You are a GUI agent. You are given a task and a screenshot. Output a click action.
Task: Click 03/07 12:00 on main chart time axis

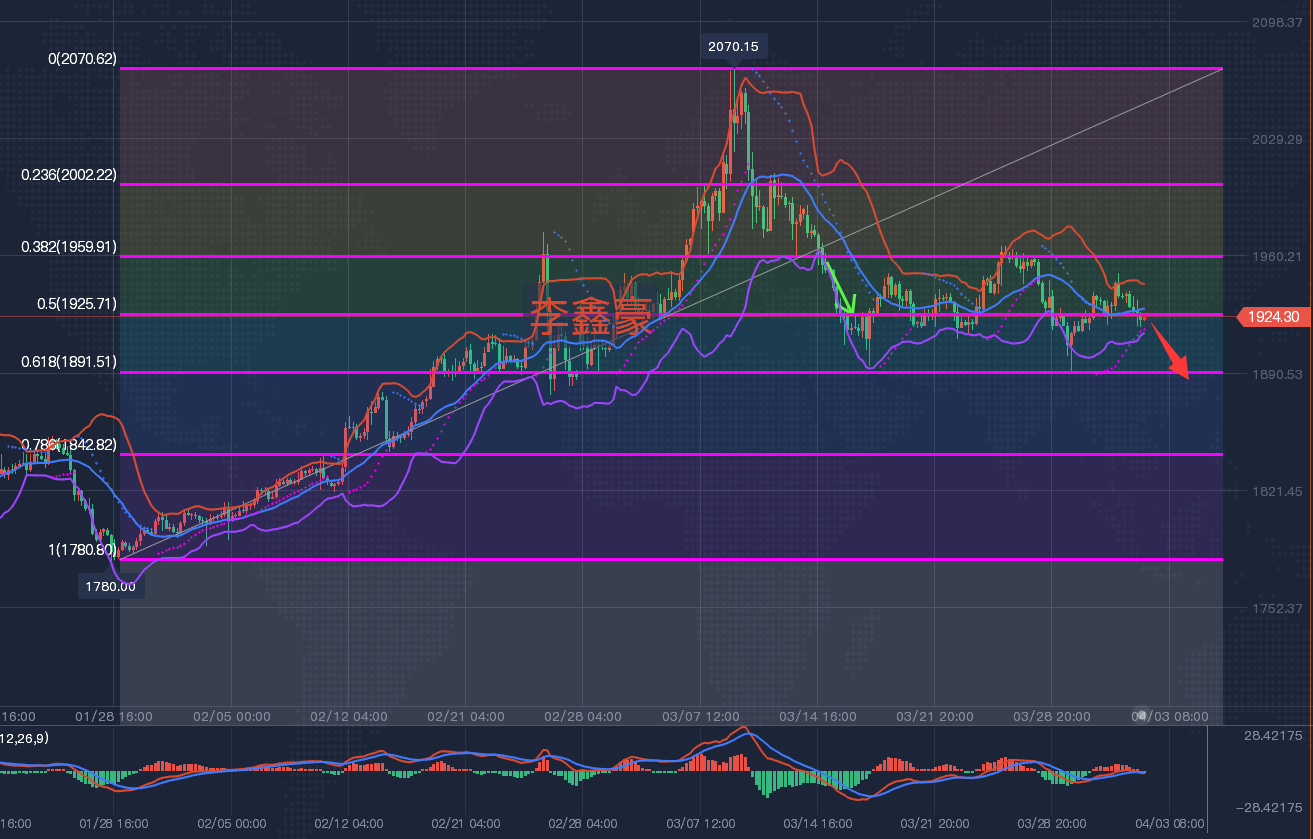[700, 716]
